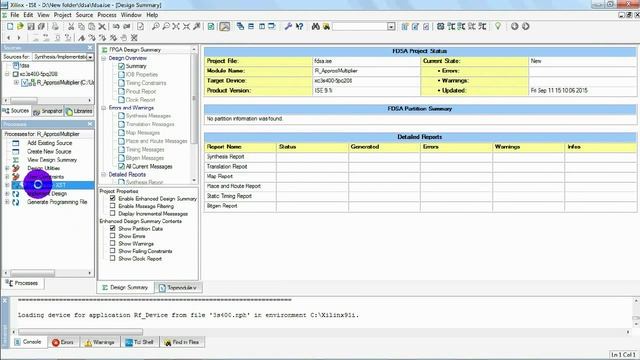The width and height of the screenshot is (640, 360).
Task: Click the Copy toolbar icon
Action: [x=81, y=27]
